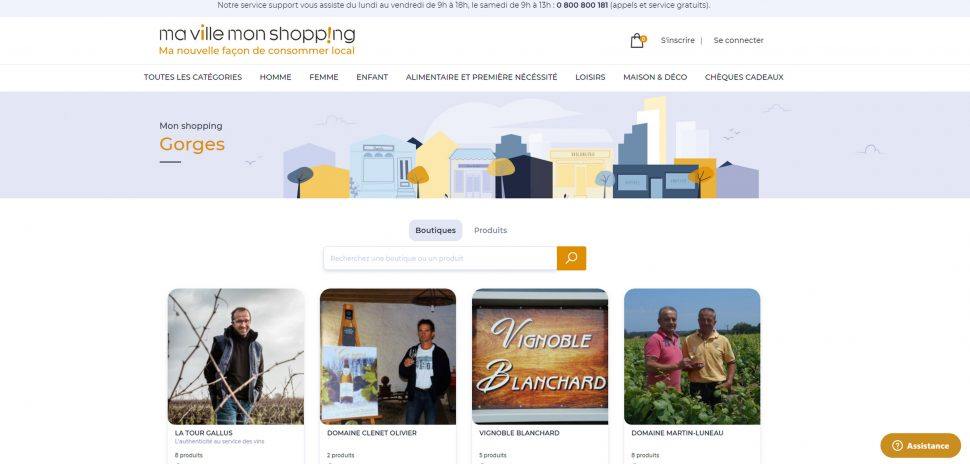Viewport: 970px width, 464px height.
Task: Select the Boutiques tab
Action: pyautogui.click(x=436, y=230)
